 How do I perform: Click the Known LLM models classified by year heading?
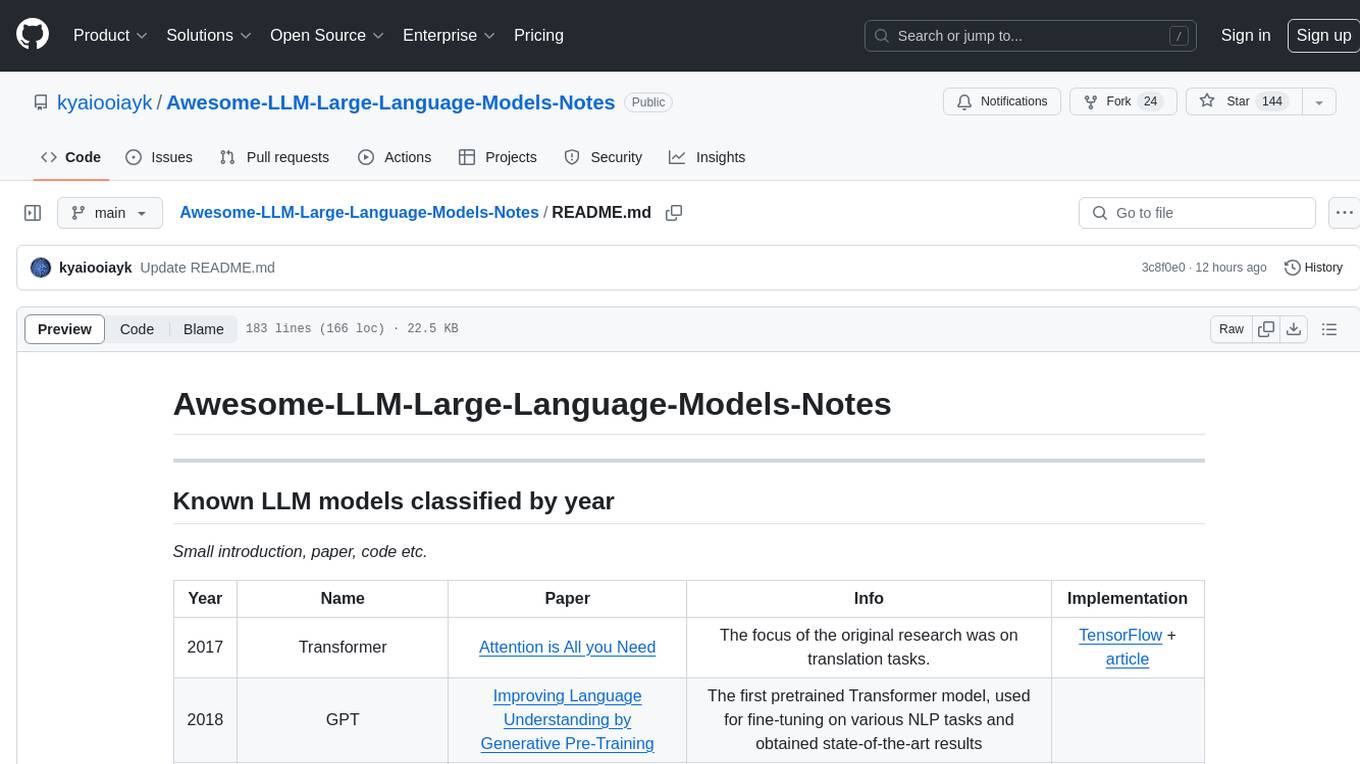[x=393, y=501]
